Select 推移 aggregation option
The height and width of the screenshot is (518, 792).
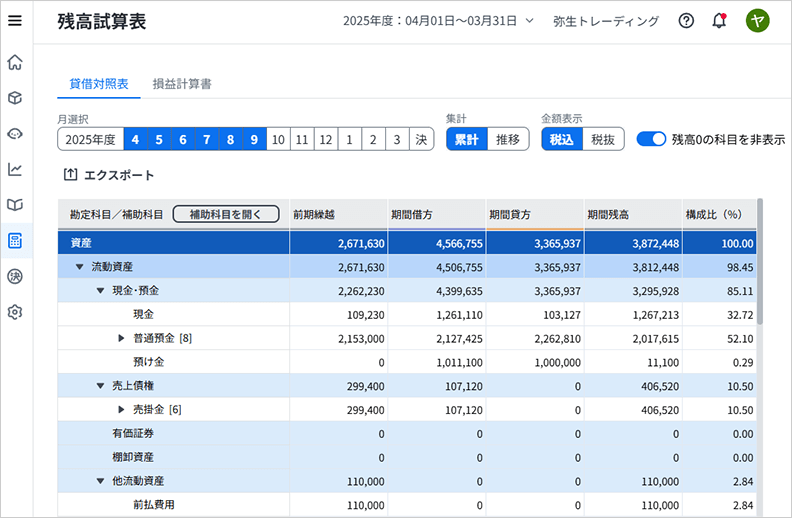coord(508,140)
